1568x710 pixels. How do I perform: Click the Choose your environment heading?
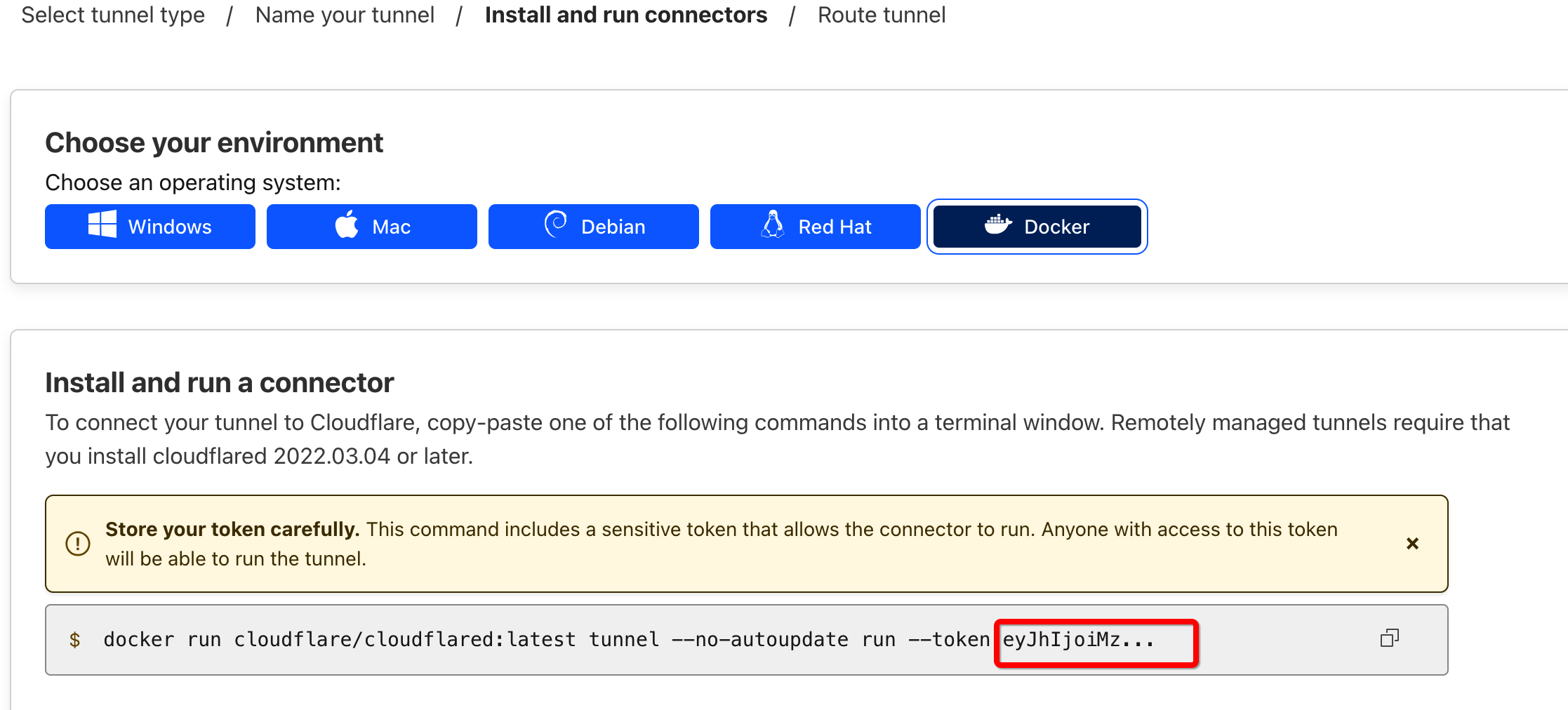click(x=214, y=142)
